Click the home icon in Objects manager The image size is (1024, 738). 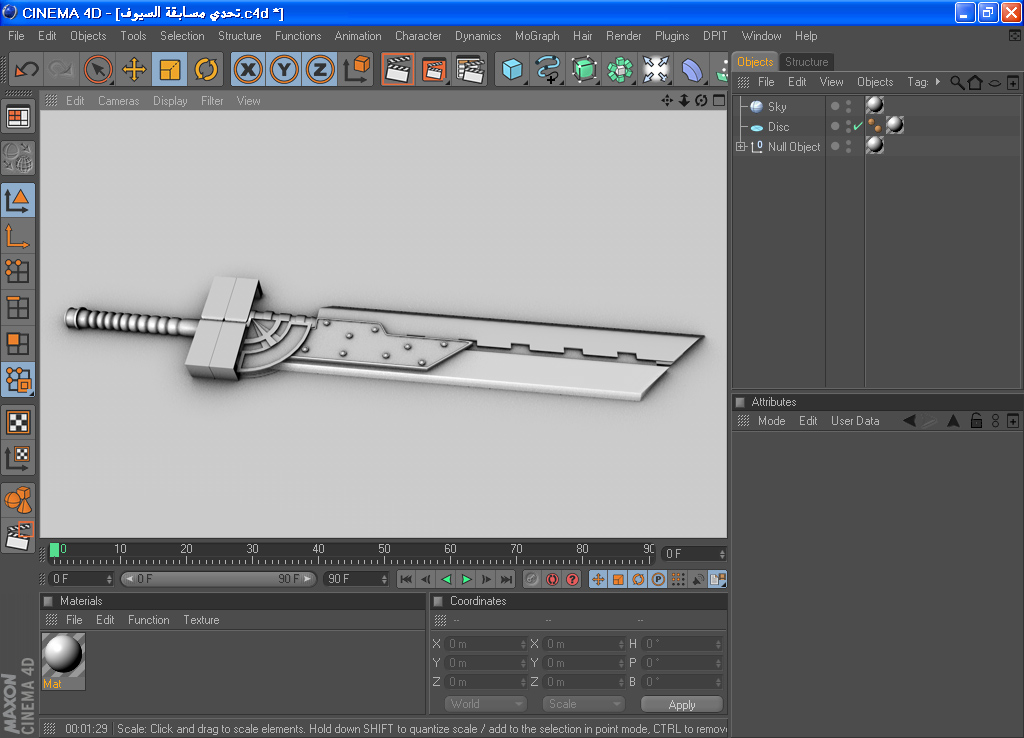975,82
